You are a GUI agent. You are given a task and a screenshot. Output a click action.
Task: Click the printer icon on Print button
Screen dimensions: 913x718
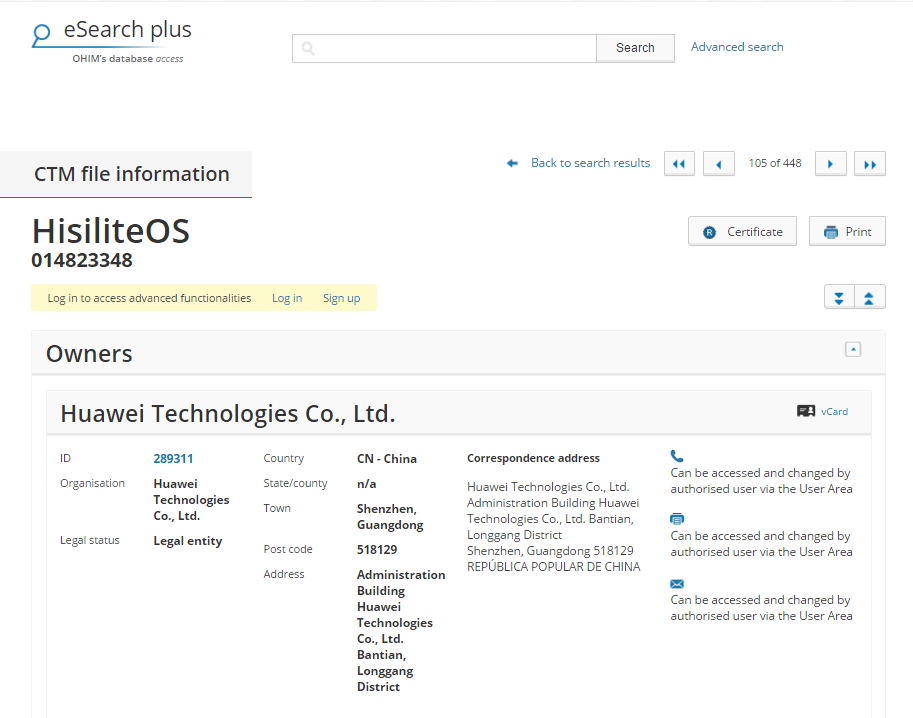click(830, 232)
